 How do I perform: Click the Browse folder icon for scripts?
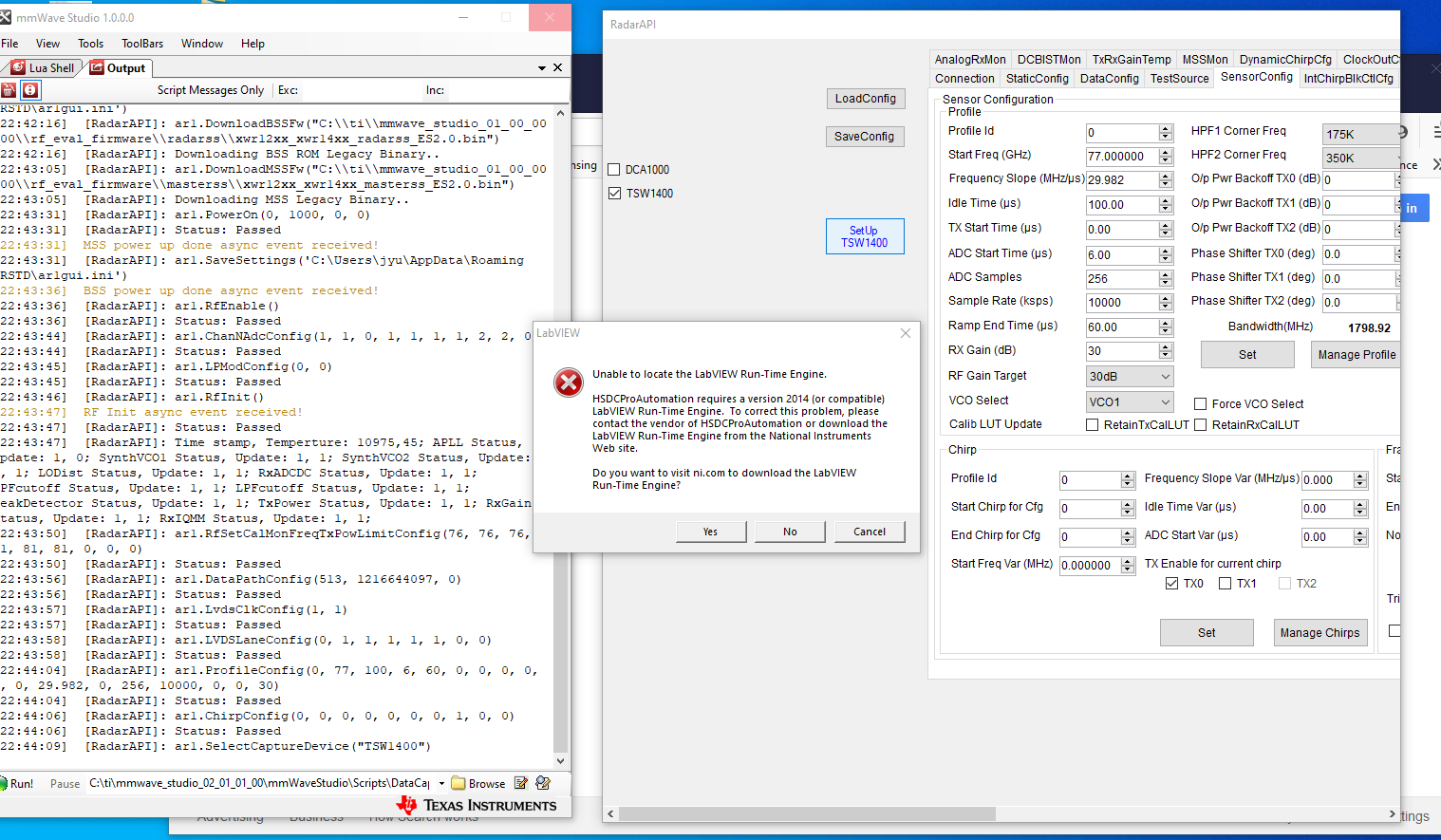tap(458, 783)
